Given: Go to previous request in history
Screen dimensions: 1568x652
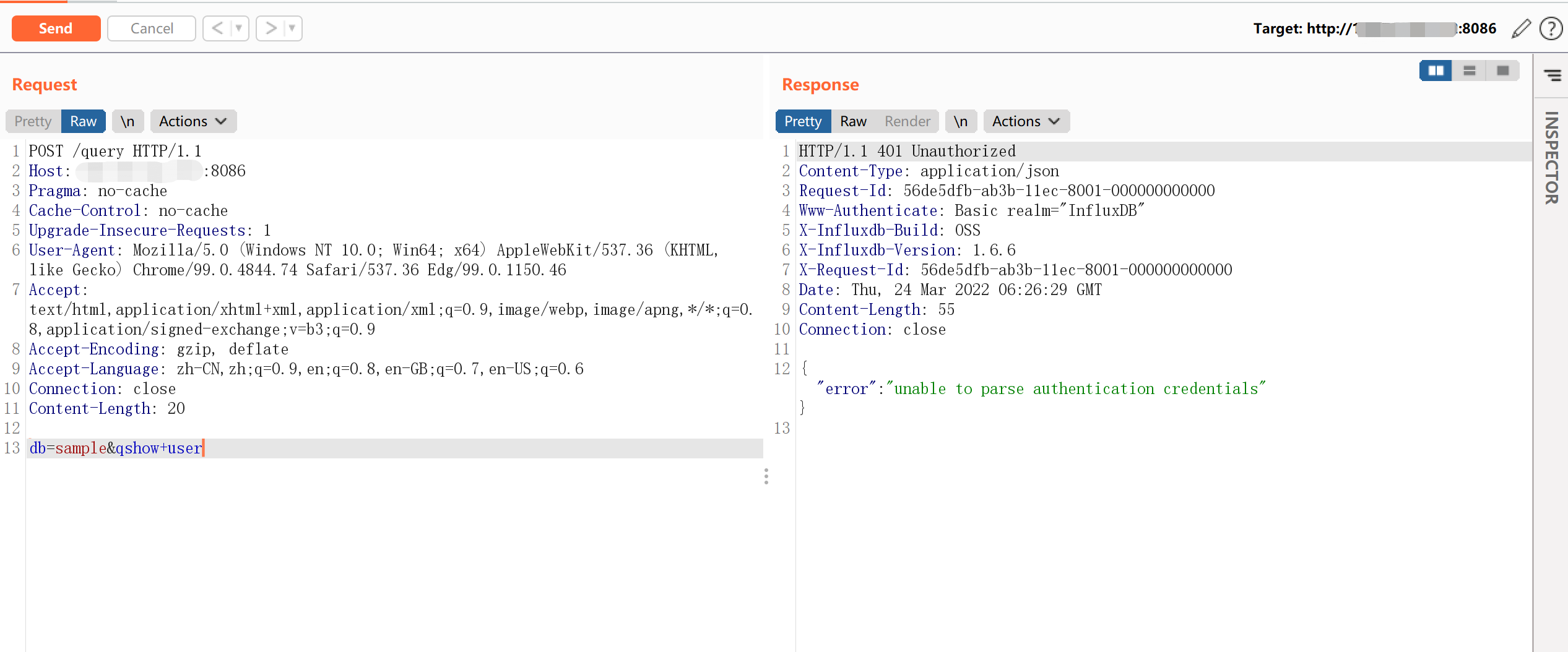Looking at the screenshot, I should (217, 28).
